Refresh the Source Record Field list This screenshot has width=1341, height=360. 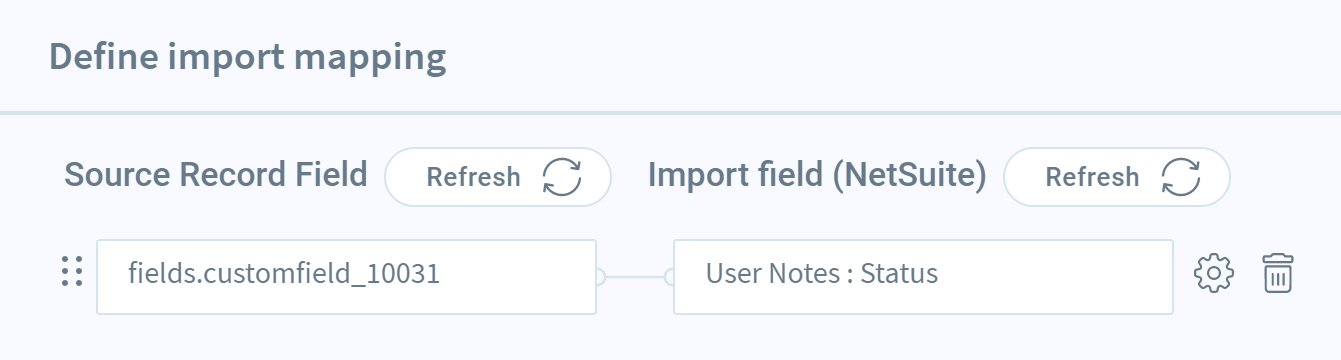pyautogui.click(x=498, y=177)
